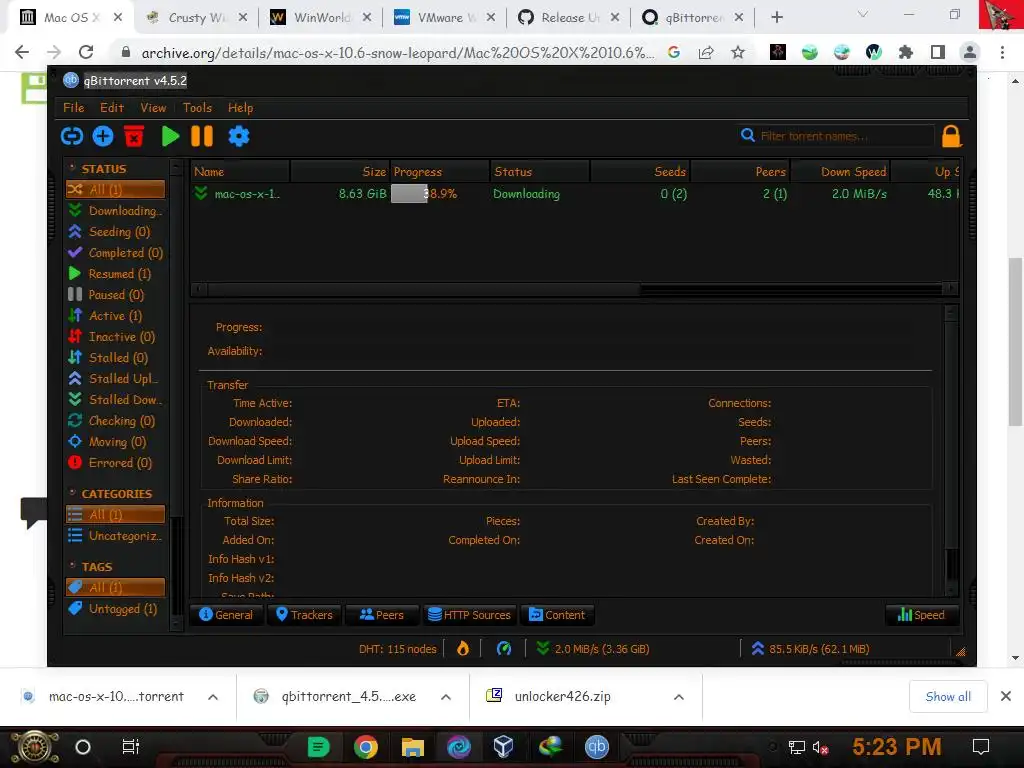Open the Trackers properties tab

(x=304, y=615)
